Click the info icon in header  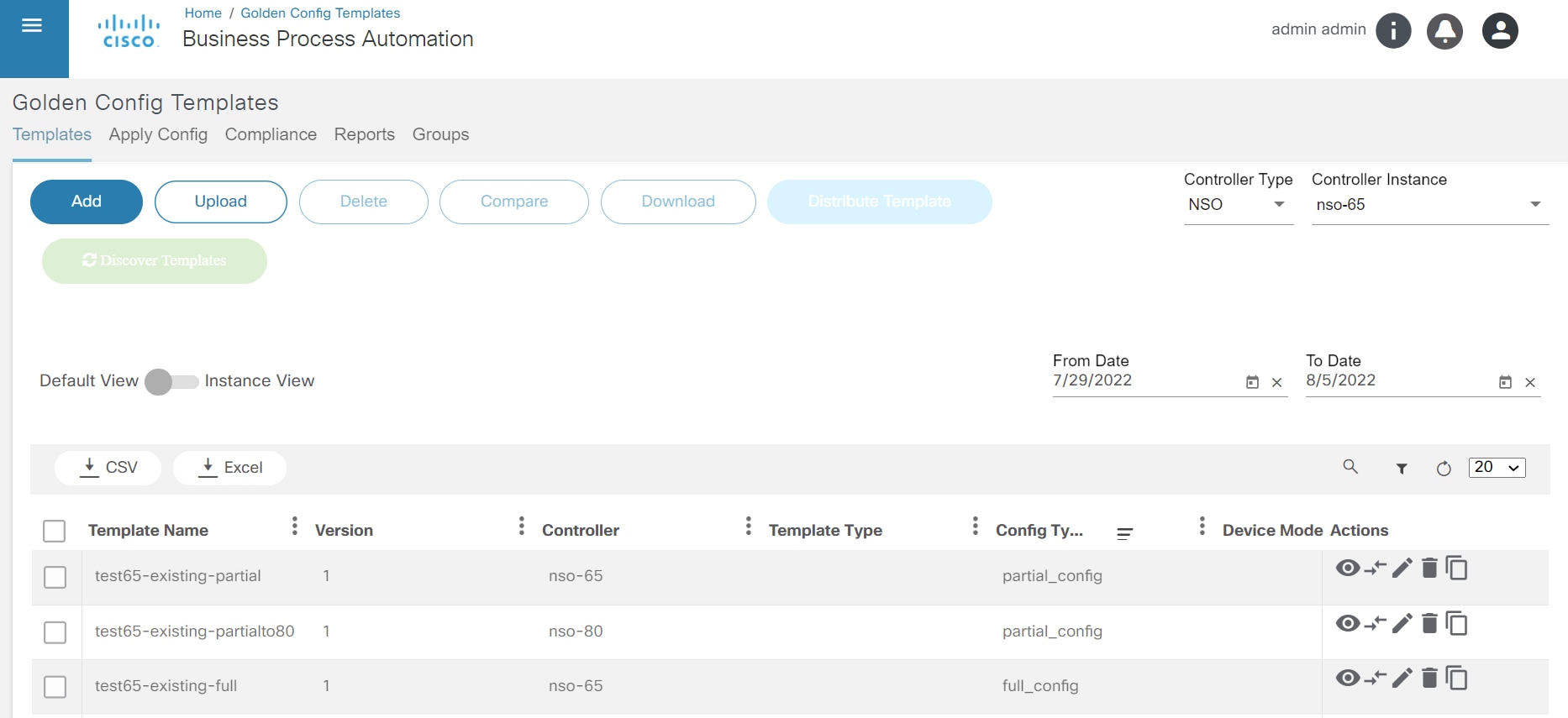point(1393,31)
